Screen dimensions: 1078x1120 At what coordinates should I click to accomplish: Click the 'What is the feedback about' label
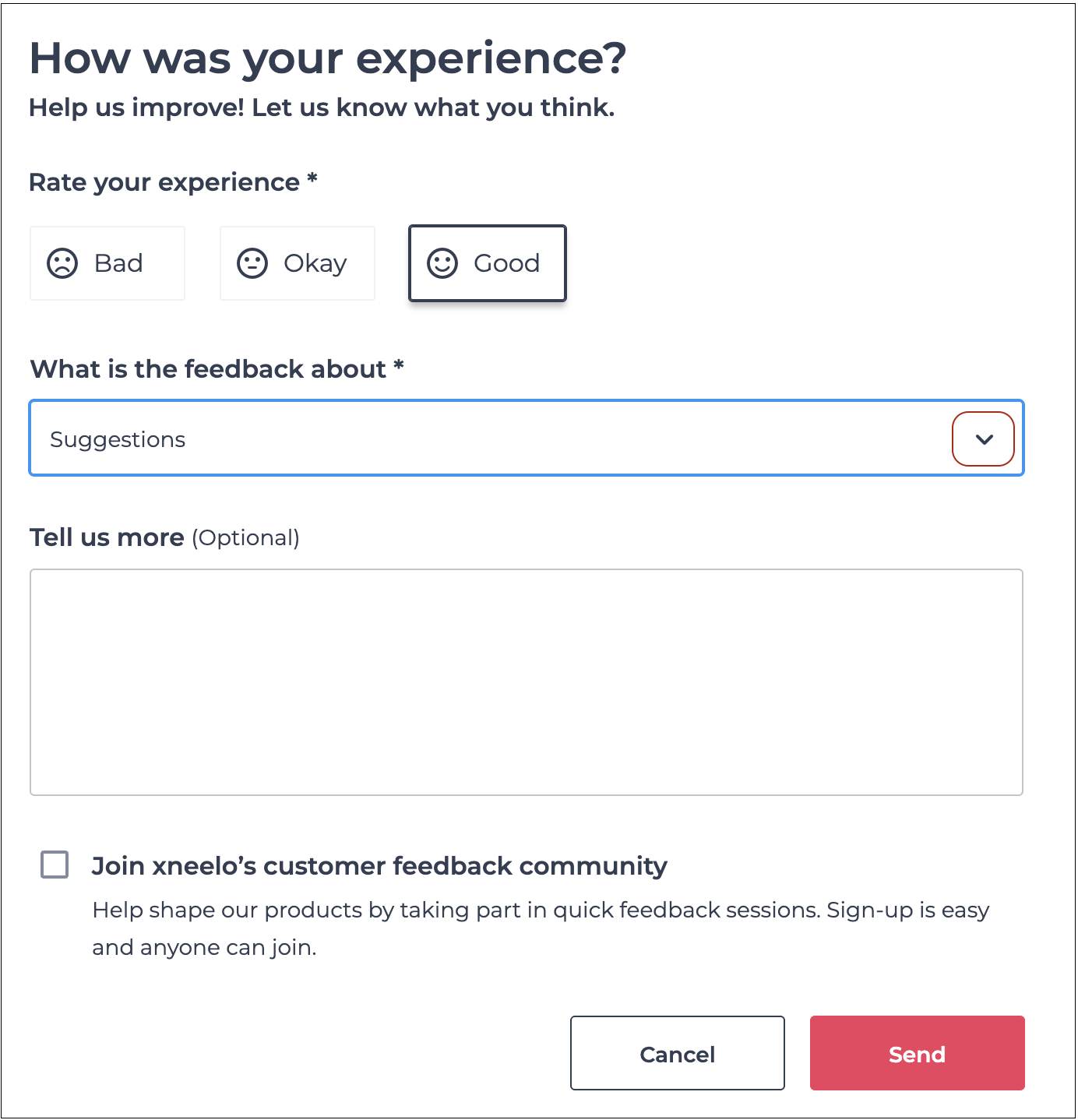[208, 368]
